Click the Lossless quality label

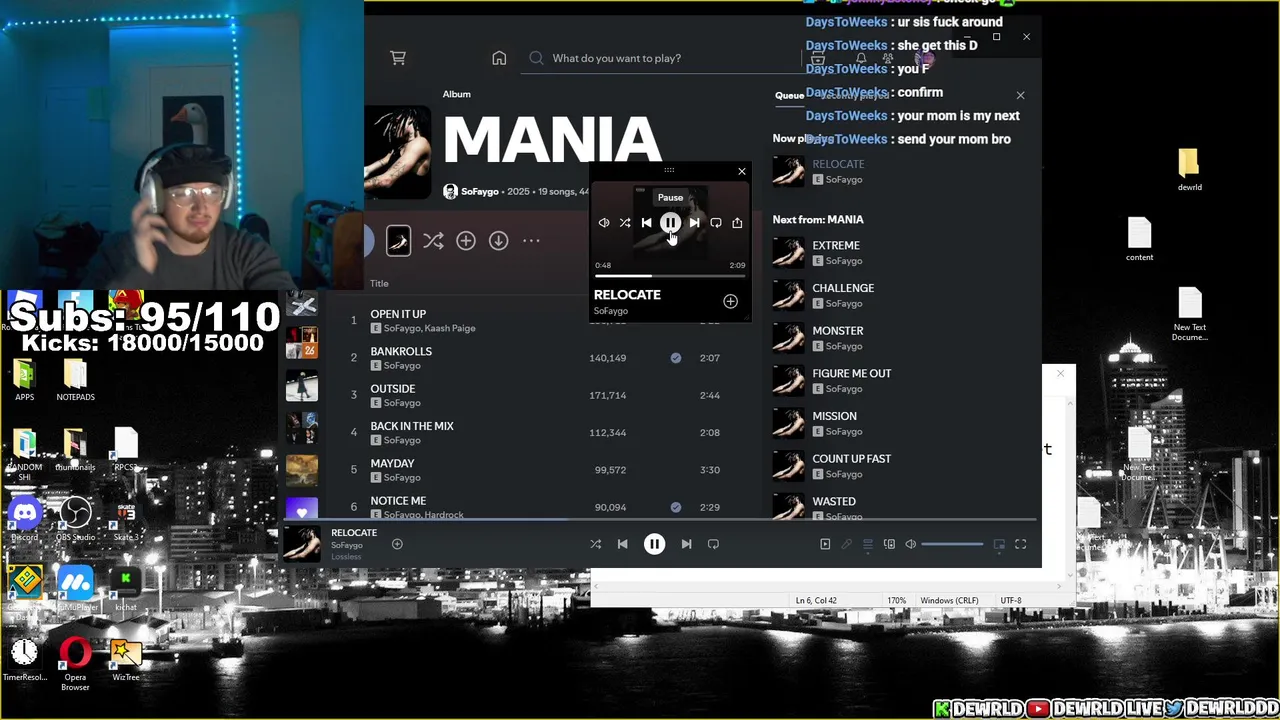345,556
